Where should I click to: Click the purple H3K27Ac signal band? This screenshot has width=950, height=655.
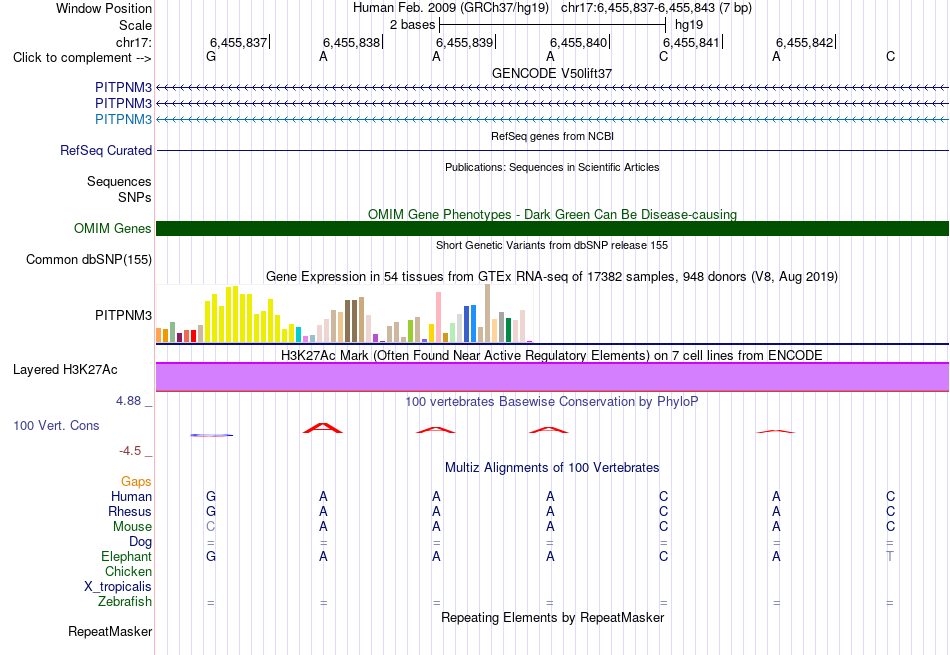tap(552, 377)
